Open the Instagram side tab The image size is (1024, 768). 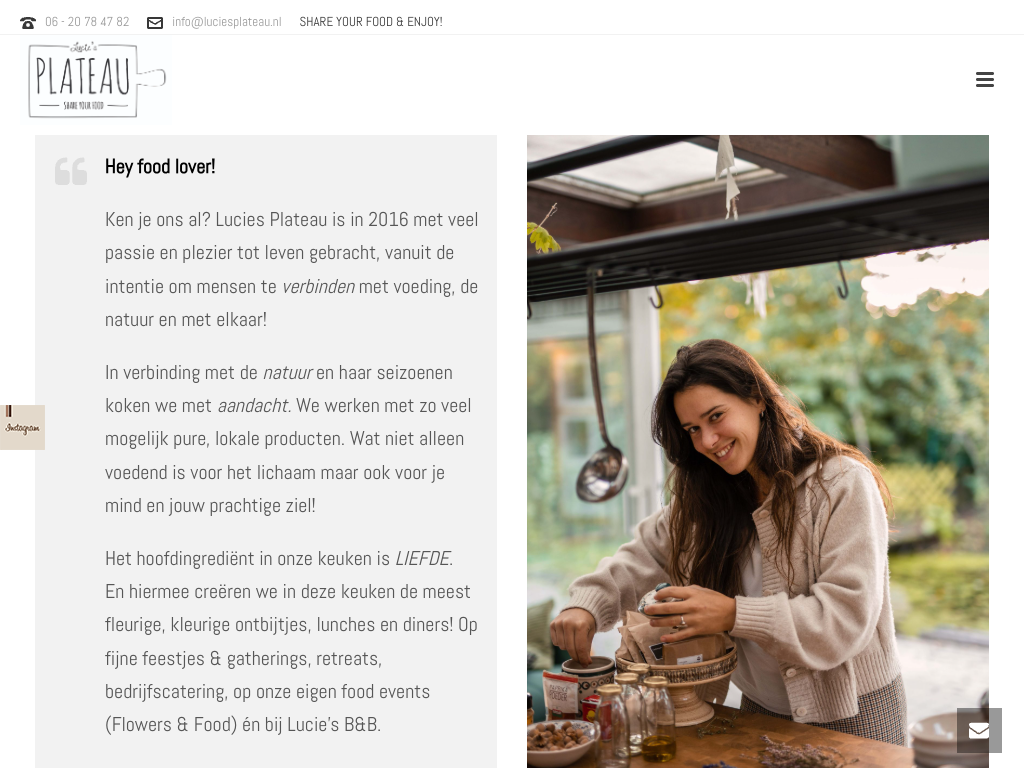click(22, 427)
